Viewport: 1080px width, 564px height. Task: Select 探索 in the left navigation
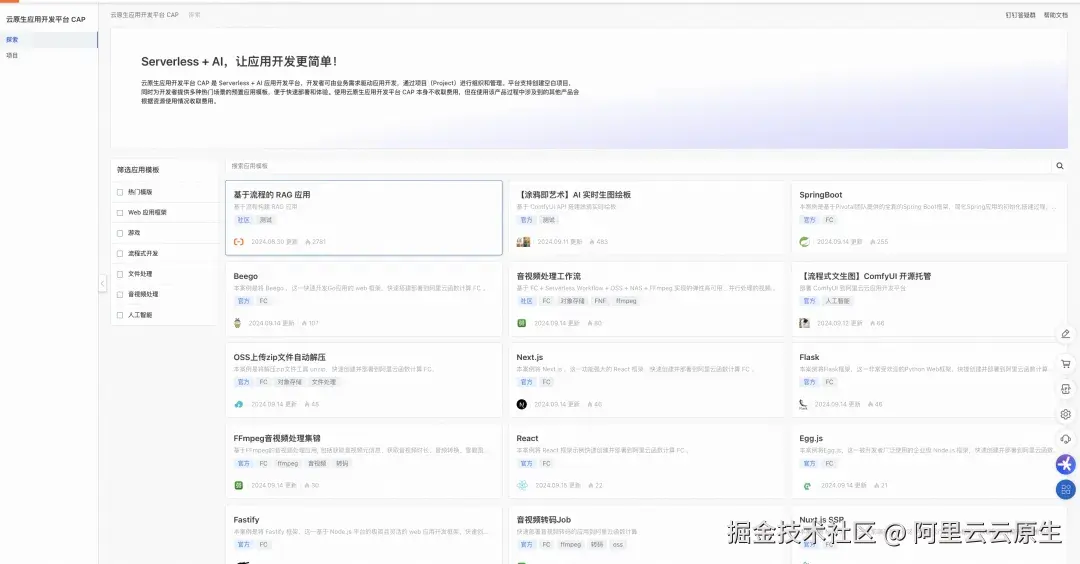(x=49, y=40)
